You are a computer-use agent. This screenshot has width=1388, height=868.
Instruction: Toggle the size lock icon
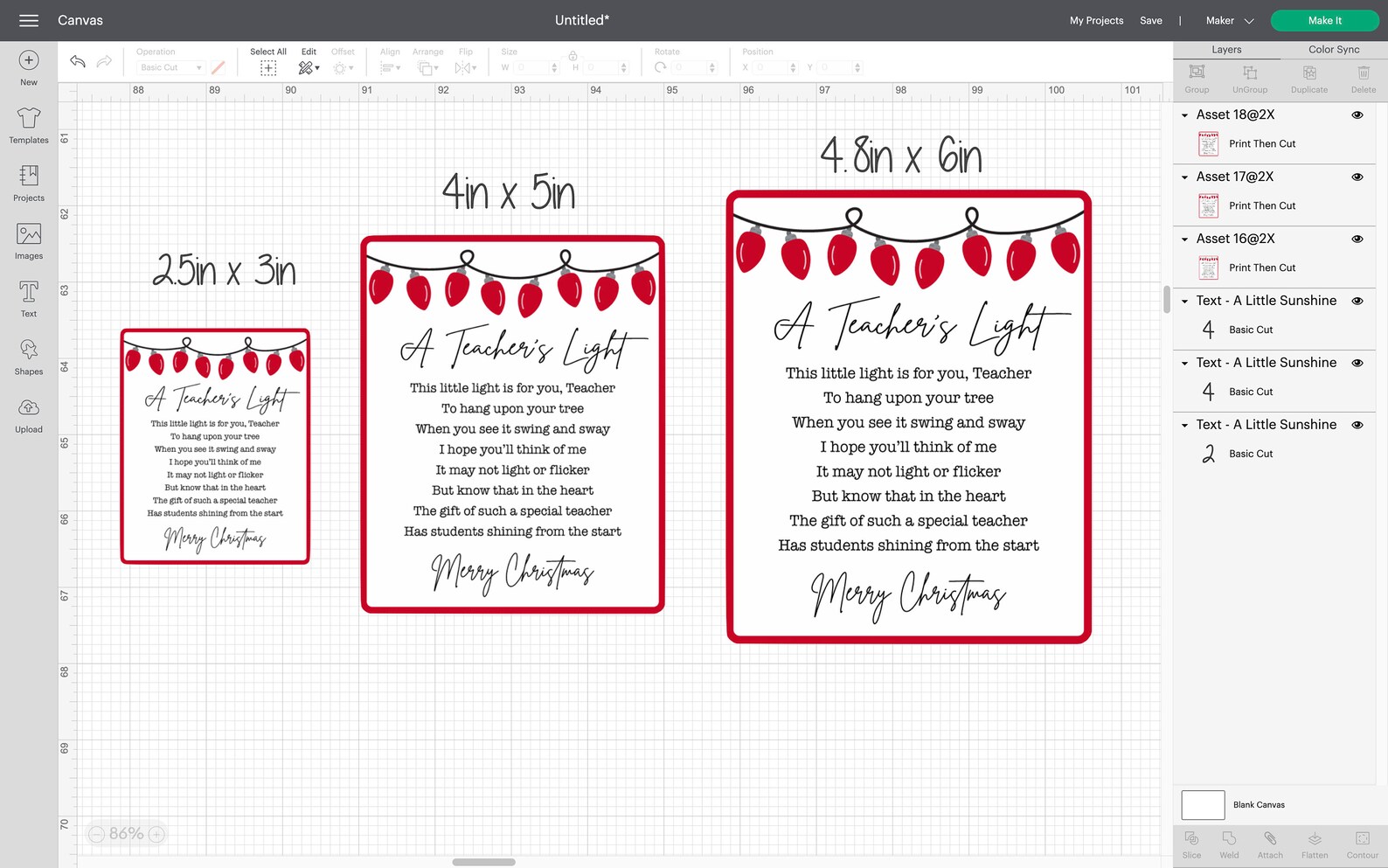573,56
